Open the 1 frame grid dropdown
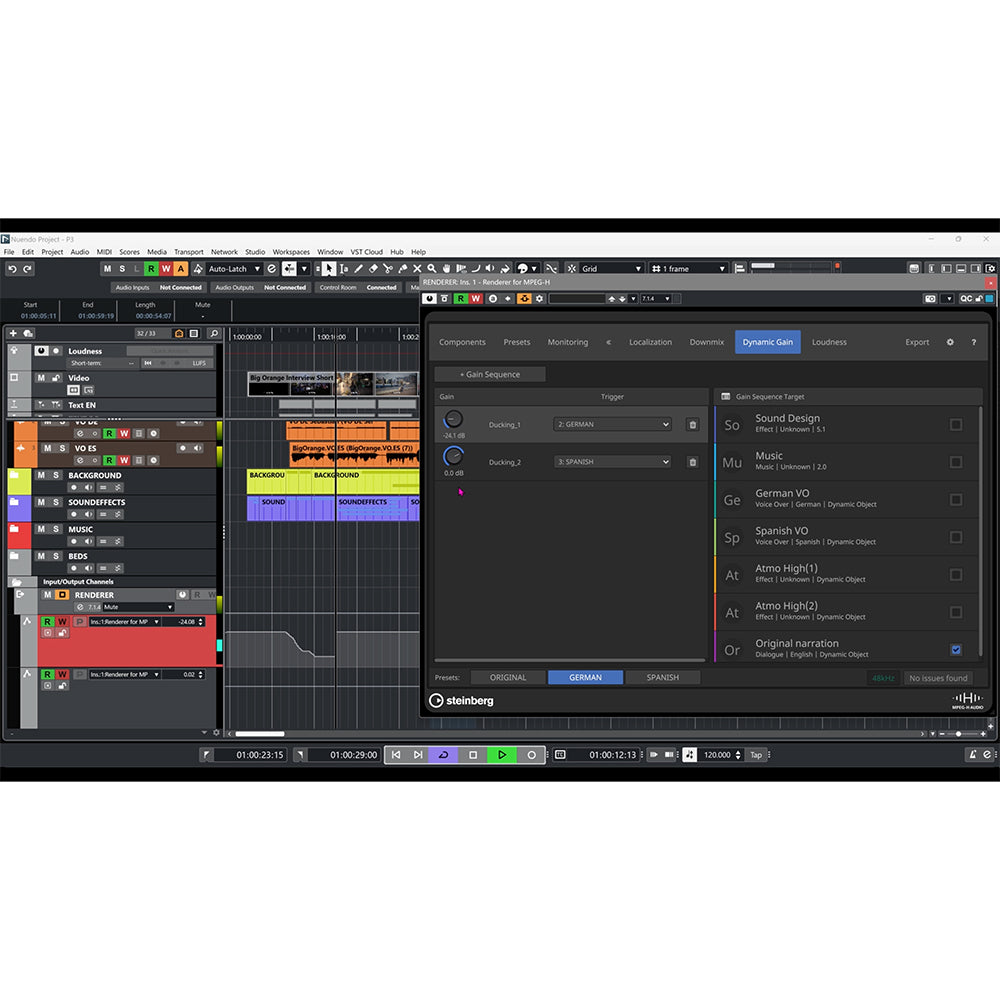 pyautogui.click(x=689, y=268)
